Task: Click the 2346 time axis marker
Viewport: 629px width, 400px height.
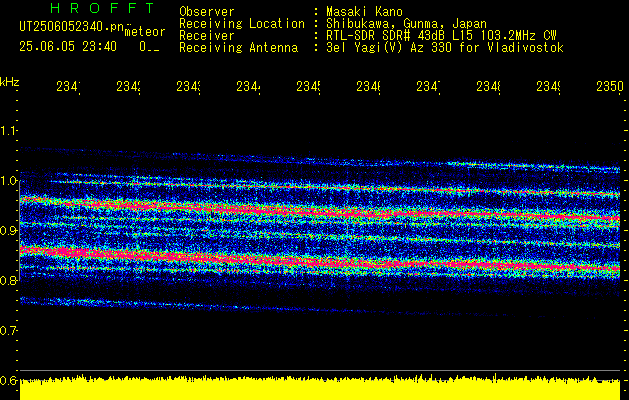Action: 369,86
